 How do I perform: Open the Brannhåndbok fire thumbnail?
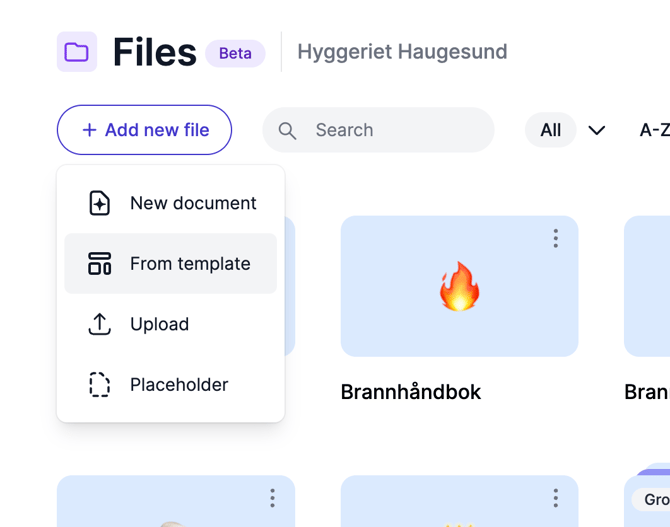459,286
